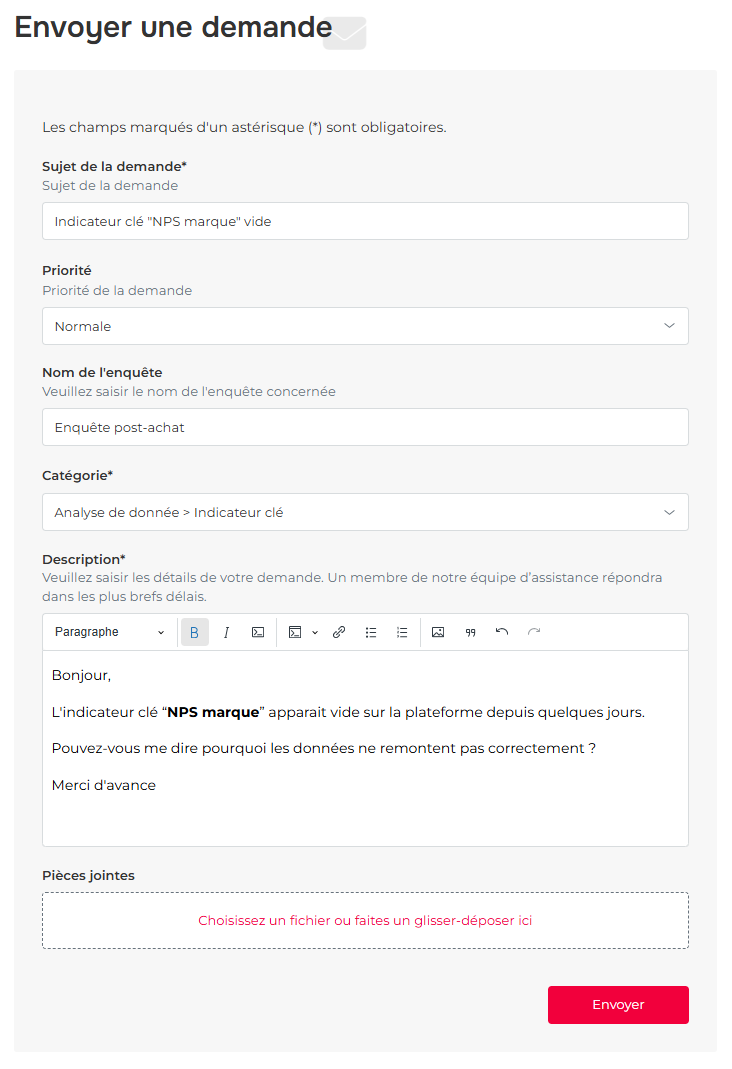The height and width of the screenshot is (1069, 732).
Task: Click the Nom de l'enquête field
Action: point(365,427)
